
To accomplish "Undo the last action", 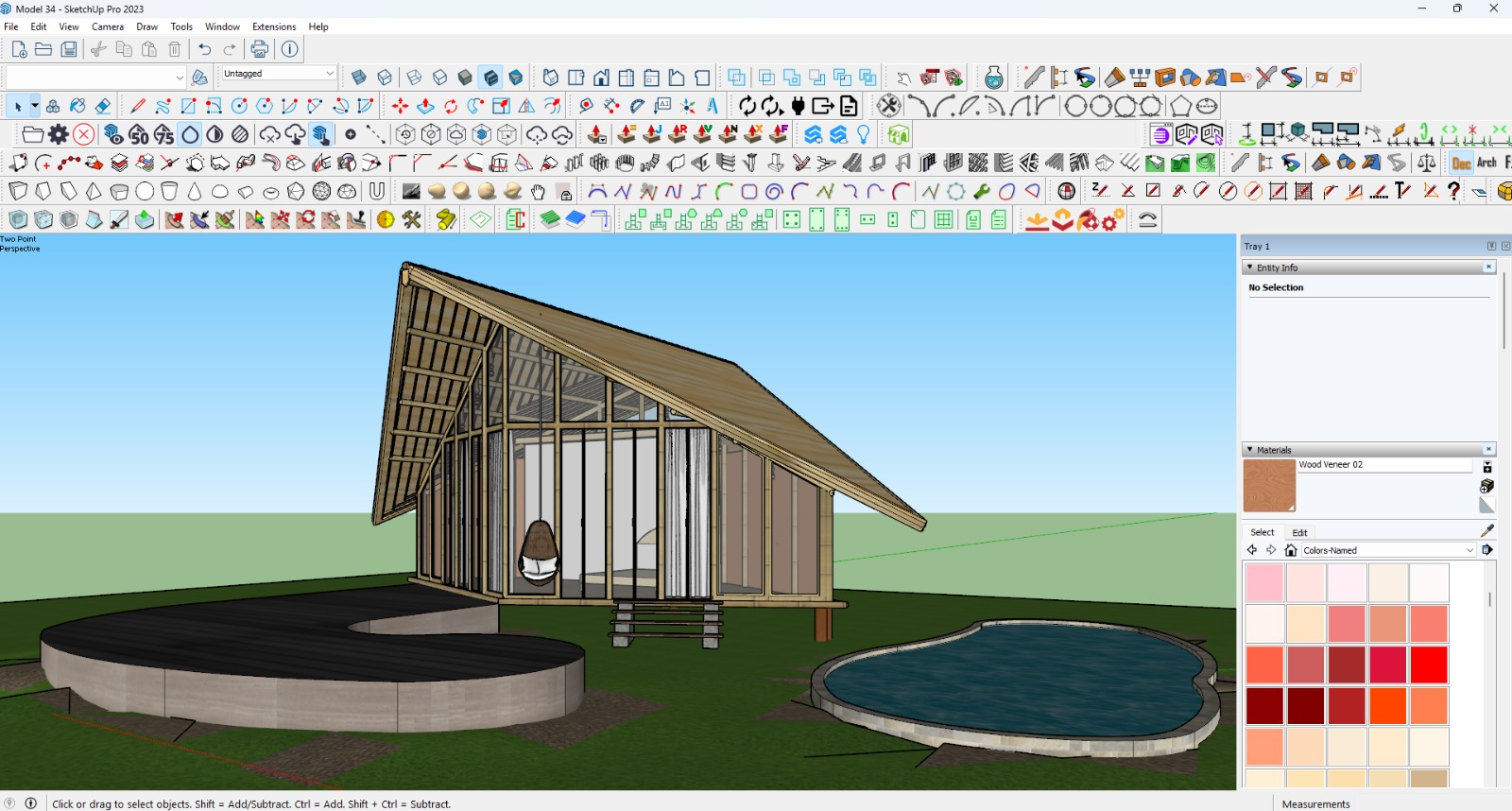I will [x=204, y=49].
